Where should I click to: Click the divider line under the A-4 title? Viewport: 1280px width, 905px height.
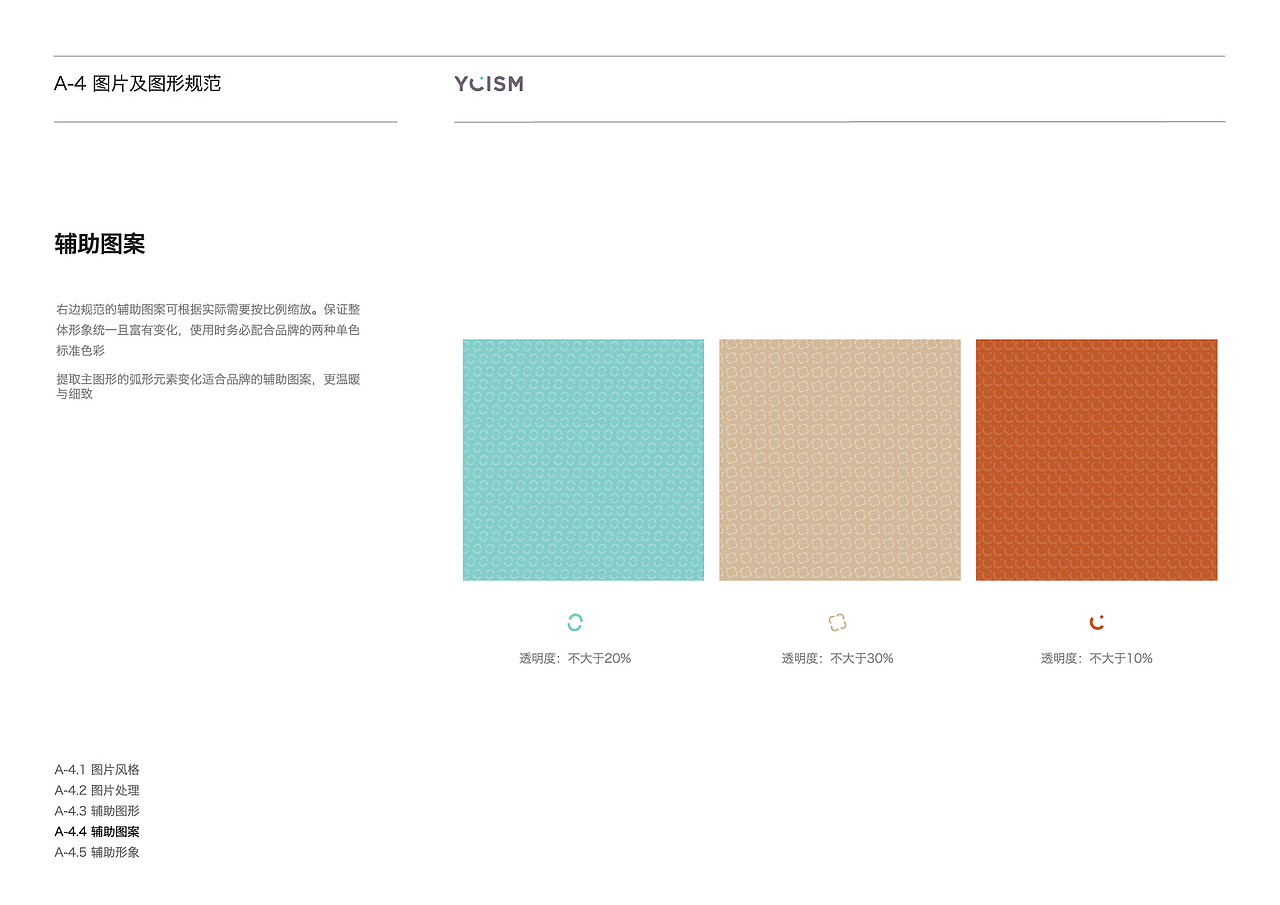(225, 122)
